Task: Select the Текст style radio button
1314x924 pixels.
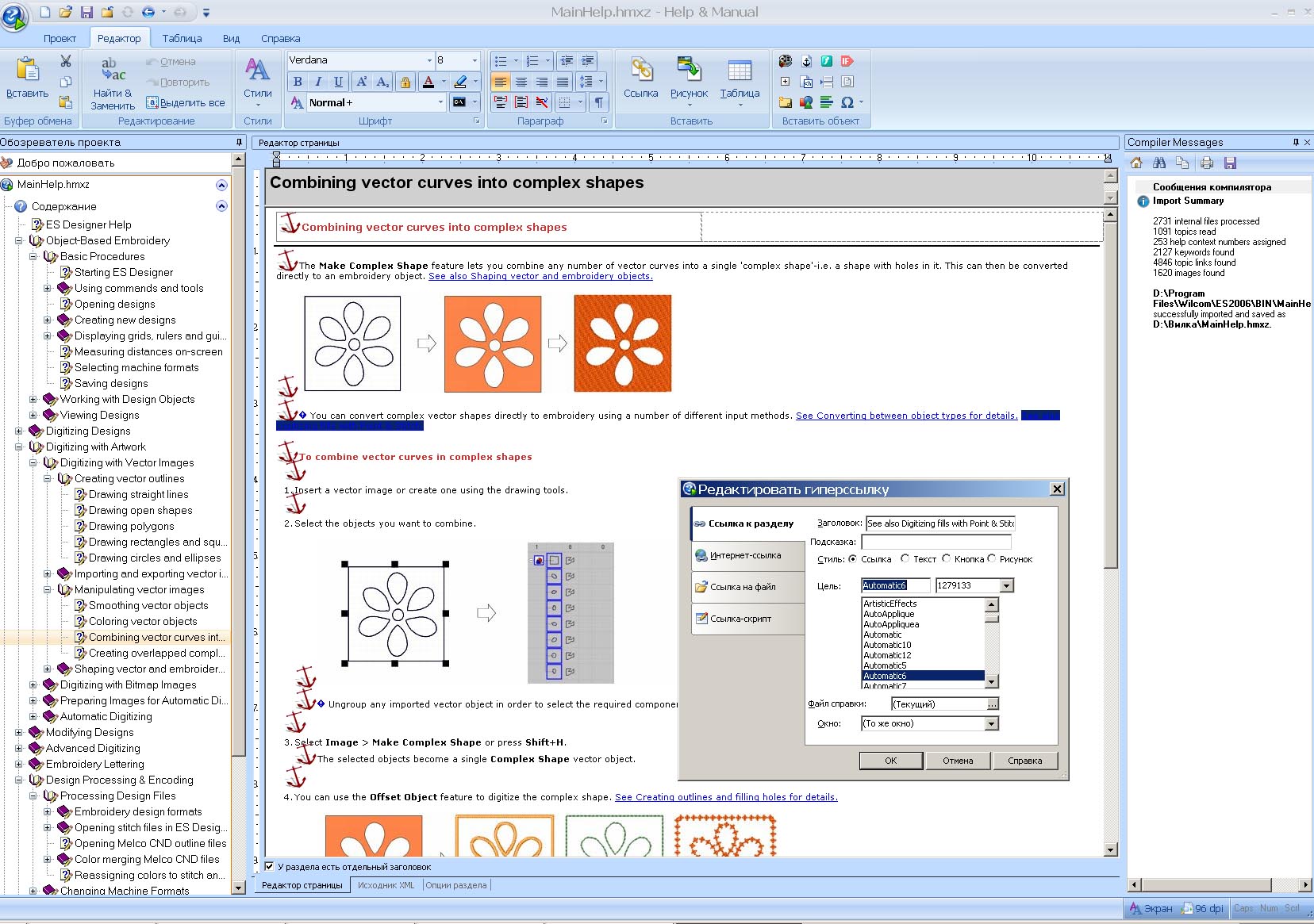Action: coord(905,559)
